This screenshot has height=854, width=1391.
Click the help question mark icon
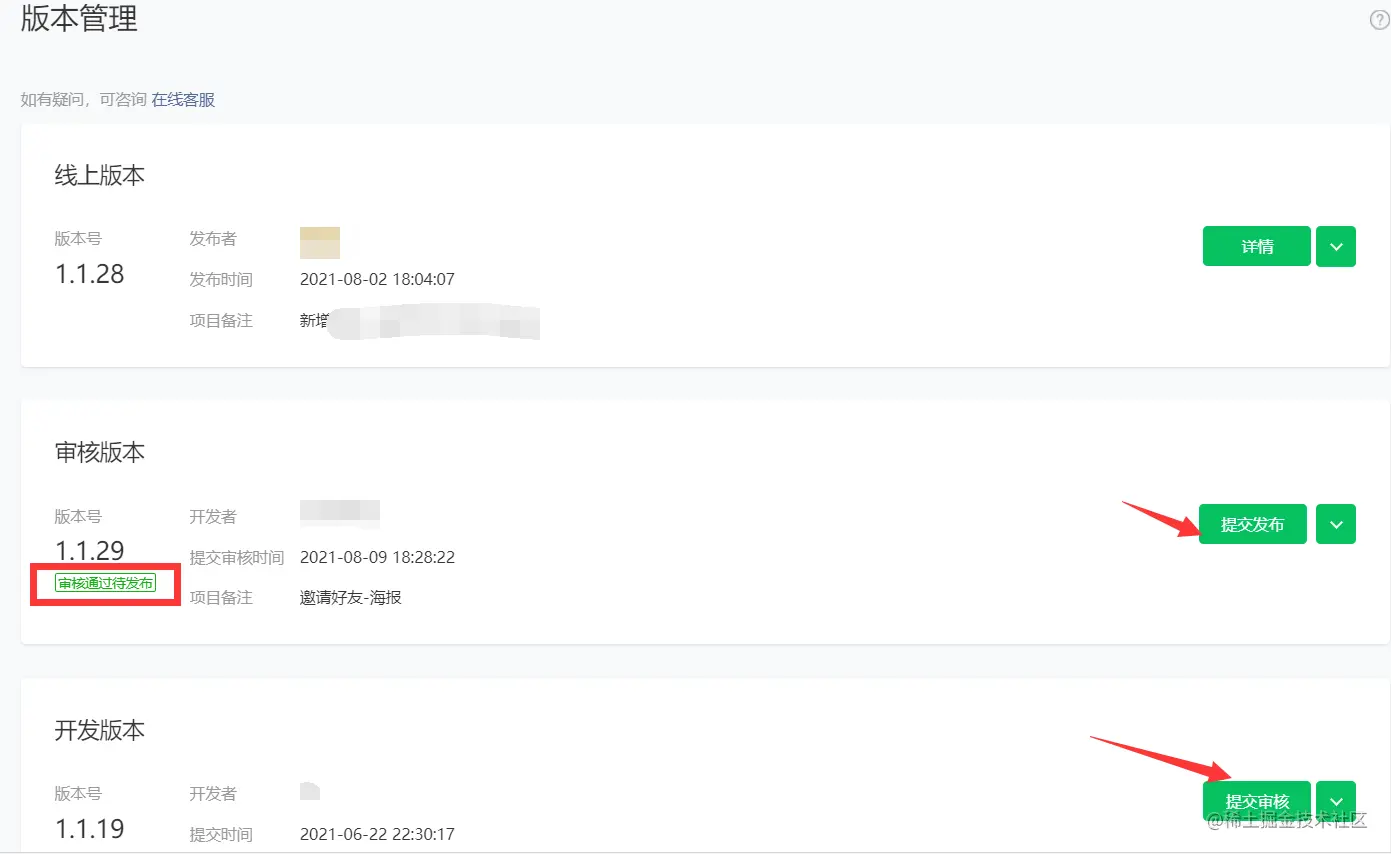(x=1379, y=20)
